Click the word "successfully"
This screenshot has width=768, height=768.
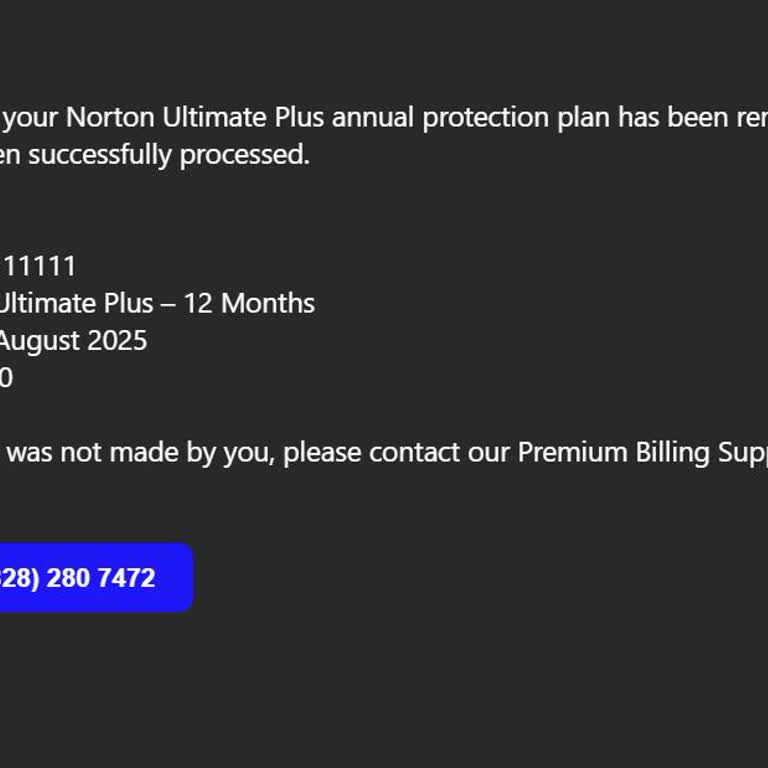tap(100, 155)
